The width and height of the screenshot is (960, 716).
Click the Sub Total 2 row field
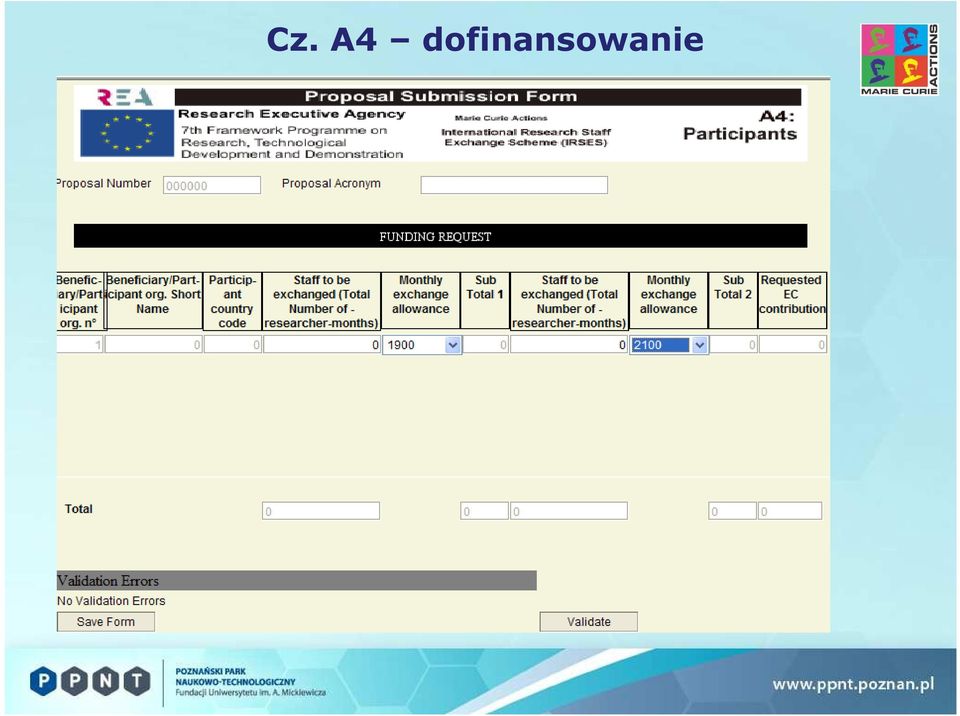[733, 344]
